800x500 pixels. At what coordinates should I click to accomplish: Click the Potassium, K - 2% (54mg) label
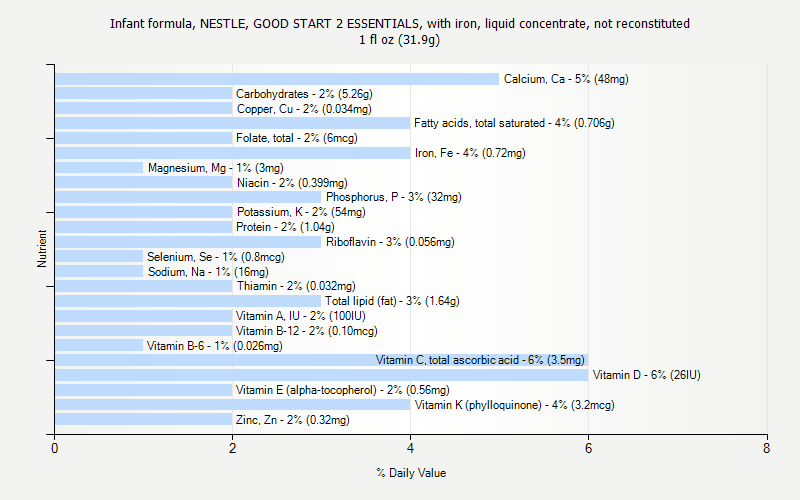pyautogui.click(x=301, y=212)
